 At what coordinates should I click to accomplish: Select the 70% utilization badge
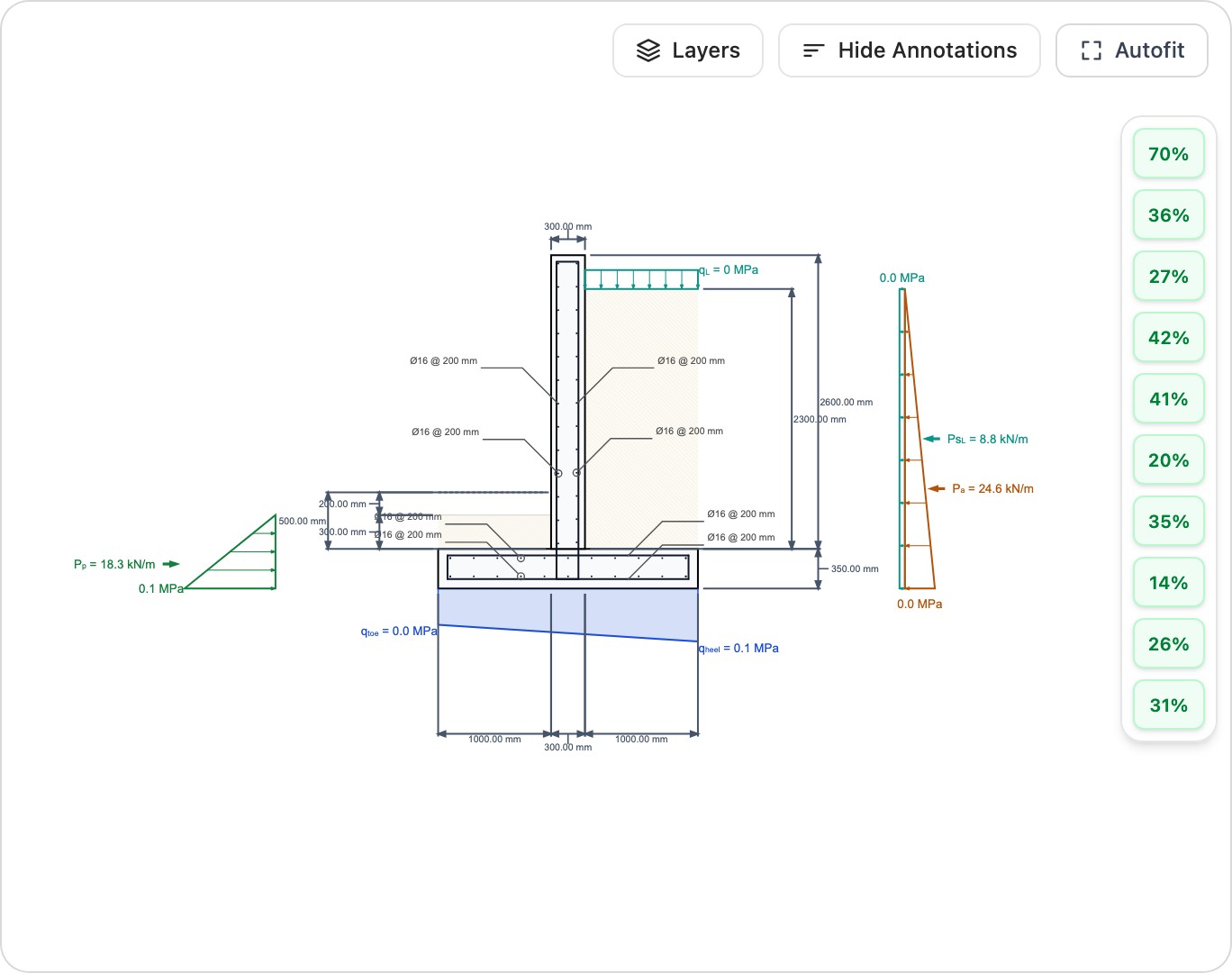[1168, 154]
